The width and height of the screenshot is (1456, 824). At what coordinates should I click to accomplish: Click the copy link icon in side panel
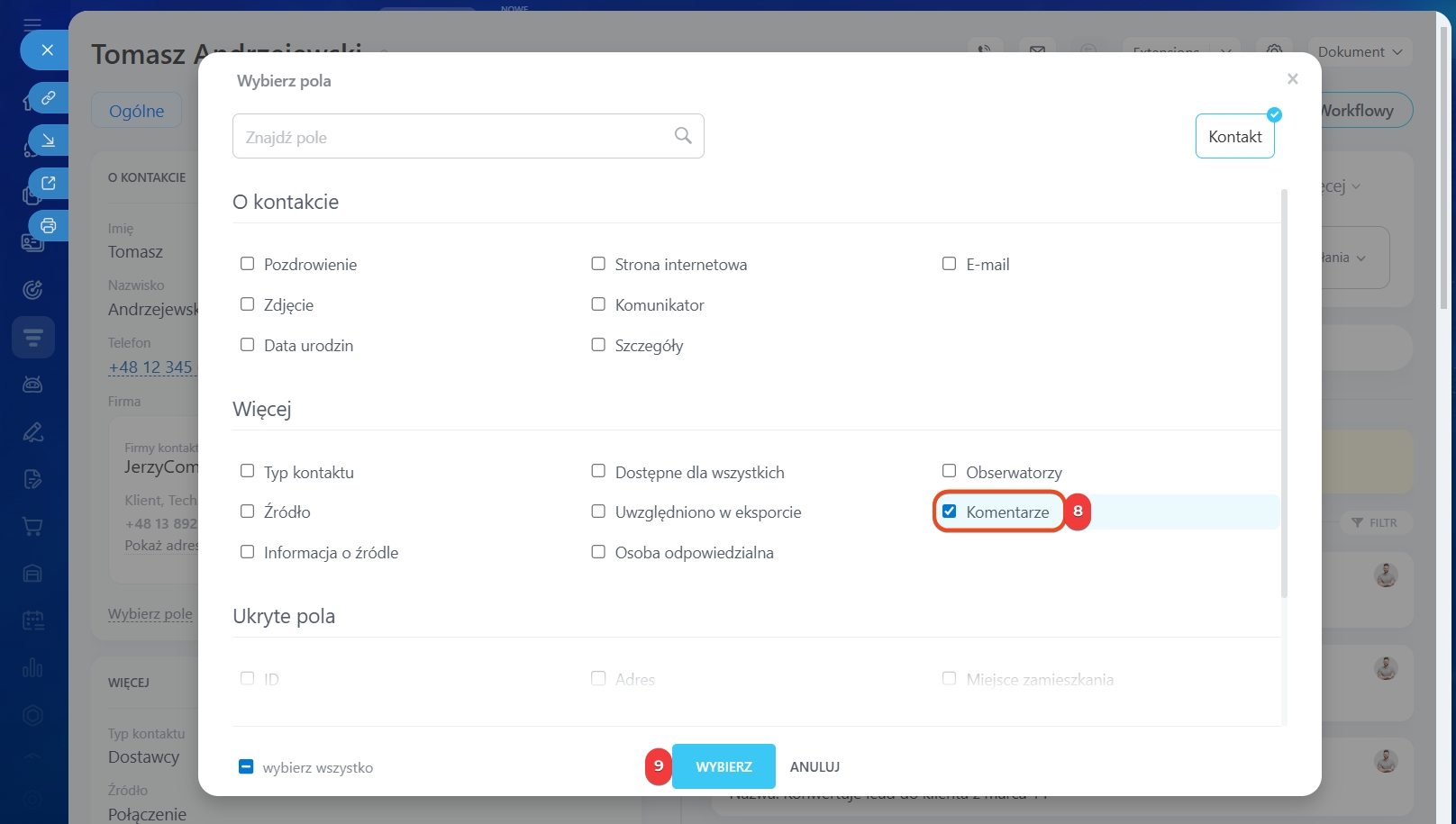click(x=49, y=97)
